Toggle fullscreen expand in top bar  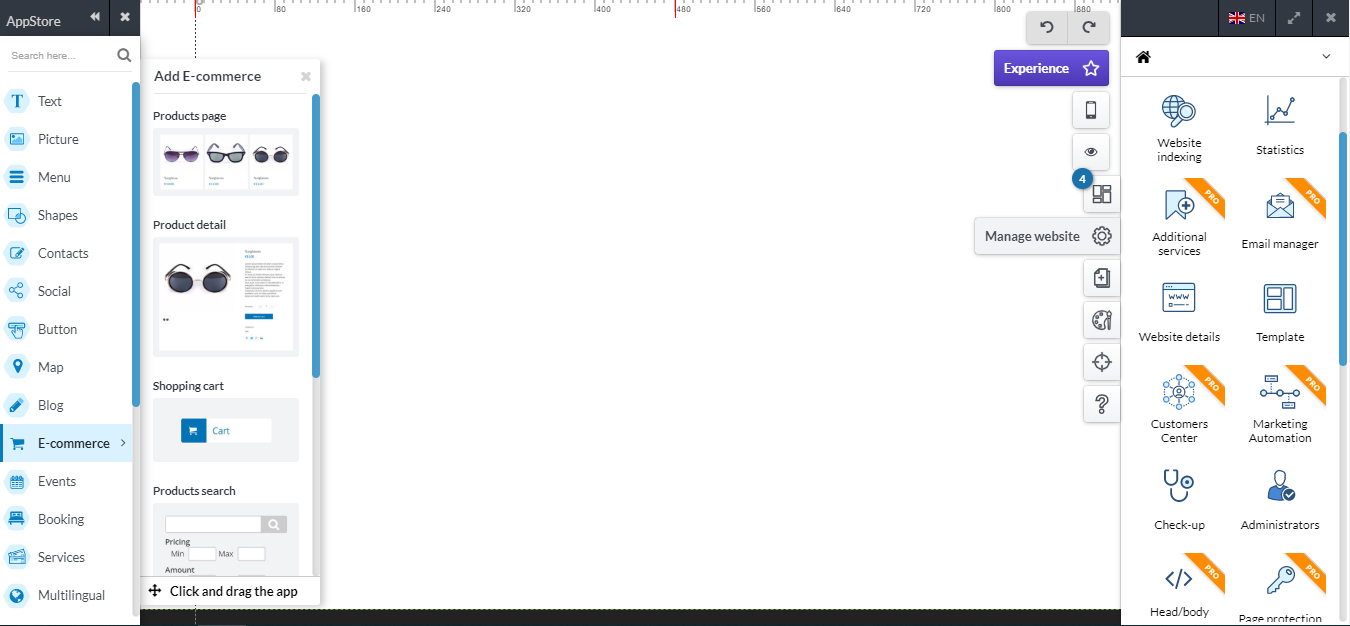[1294, 18]
